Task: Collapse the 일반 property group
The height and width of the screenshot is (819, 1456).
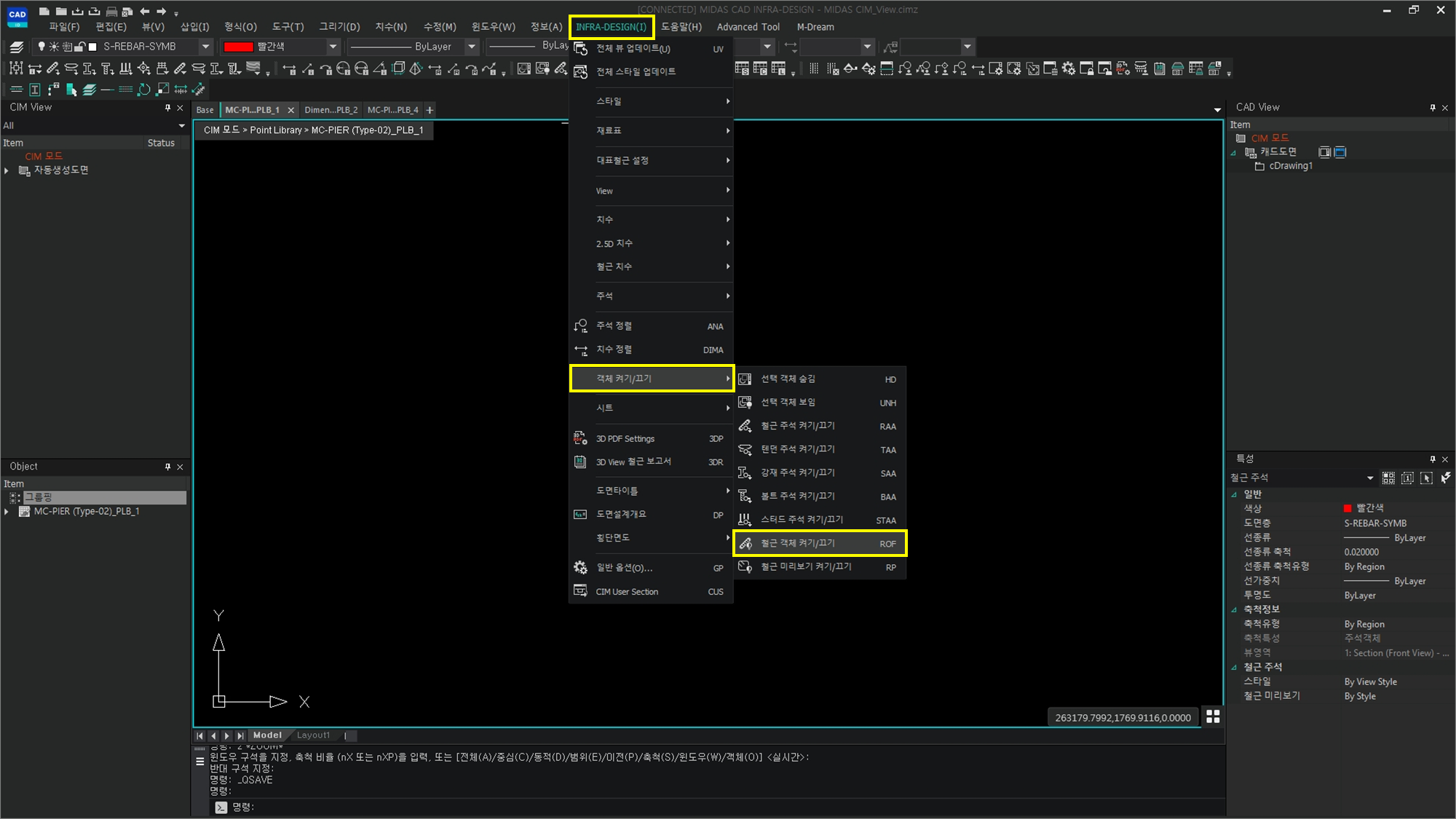Action: click(x=1234, y=494)
